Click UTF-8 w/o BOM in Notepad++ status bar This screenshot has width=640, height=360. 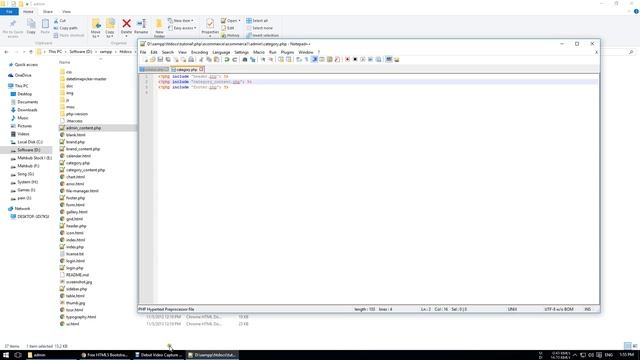coord(559,309)
